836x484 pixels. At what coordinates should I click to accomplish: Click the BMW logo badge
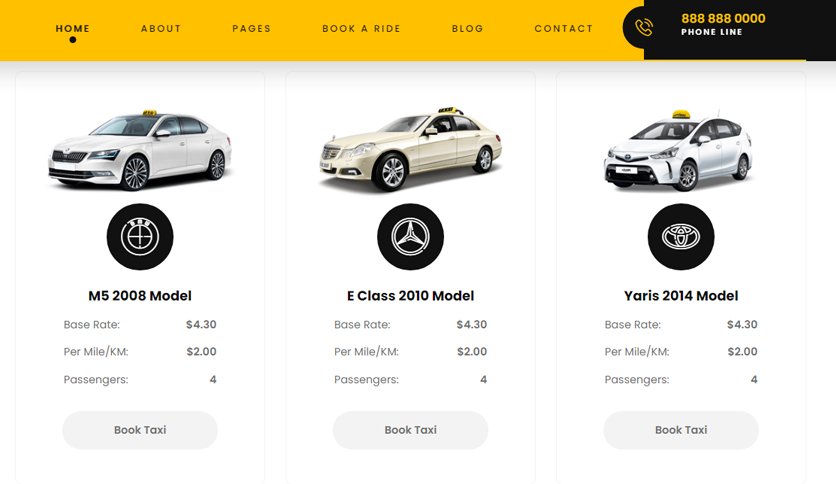(x=140, y=237)
